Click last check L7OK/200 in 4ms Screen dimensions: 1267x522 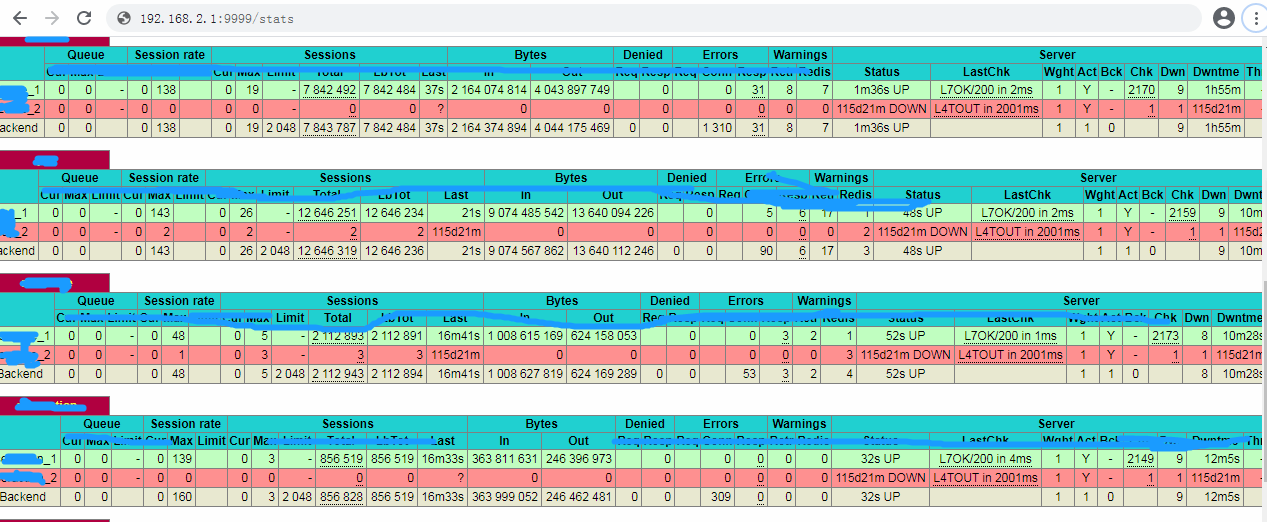[x=985, y=459]
